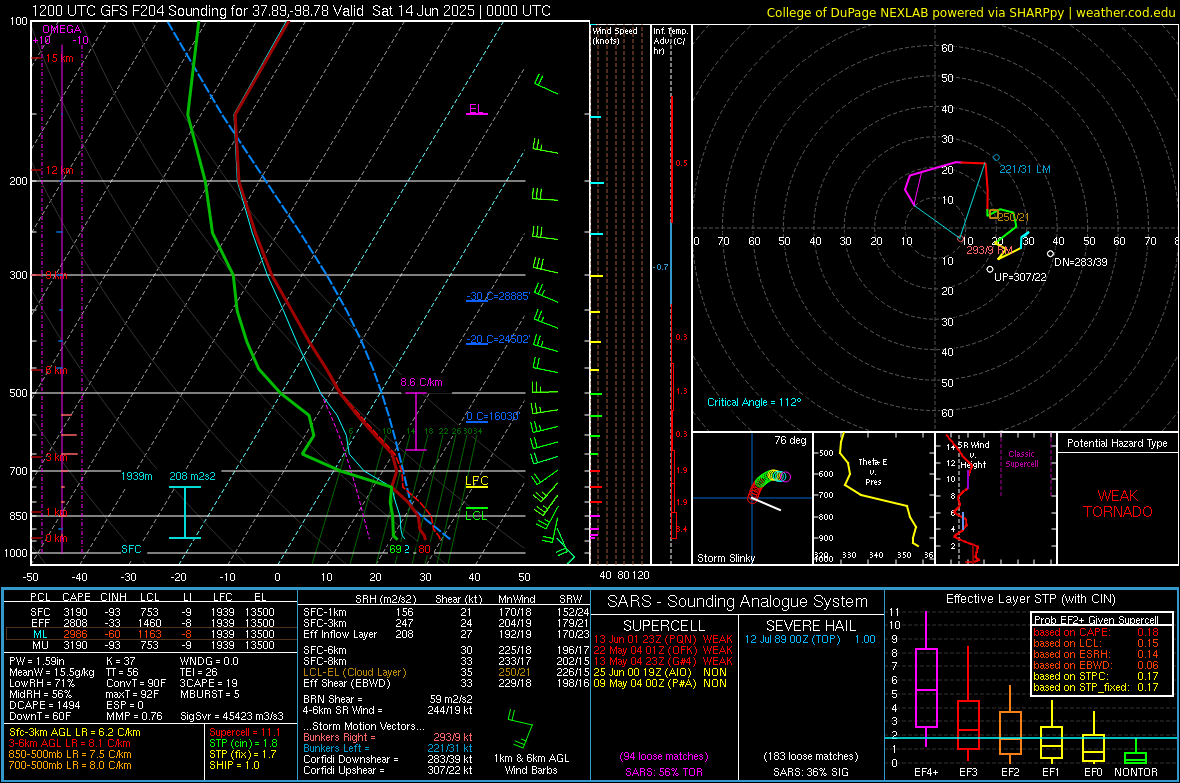Click the SR Wind v. Height inset label

973,455
